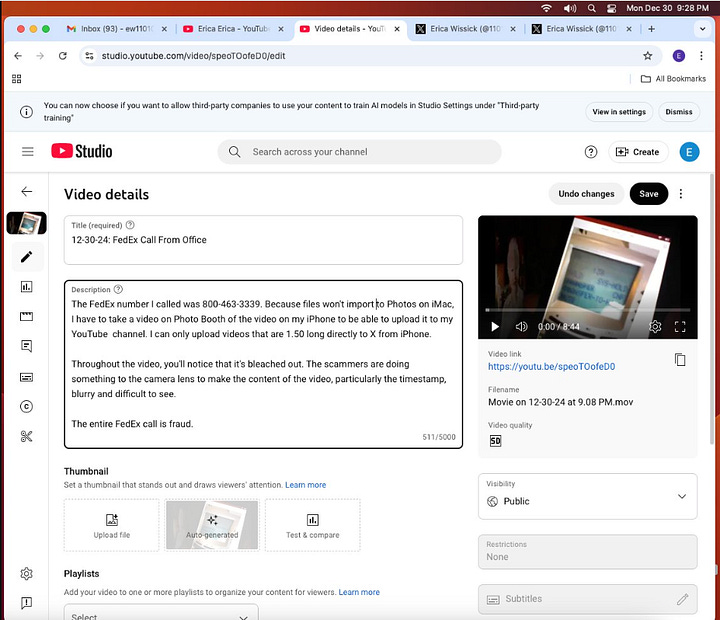
Task: Switch to the Inbox (93) Gmail tab
Action: 117,29
